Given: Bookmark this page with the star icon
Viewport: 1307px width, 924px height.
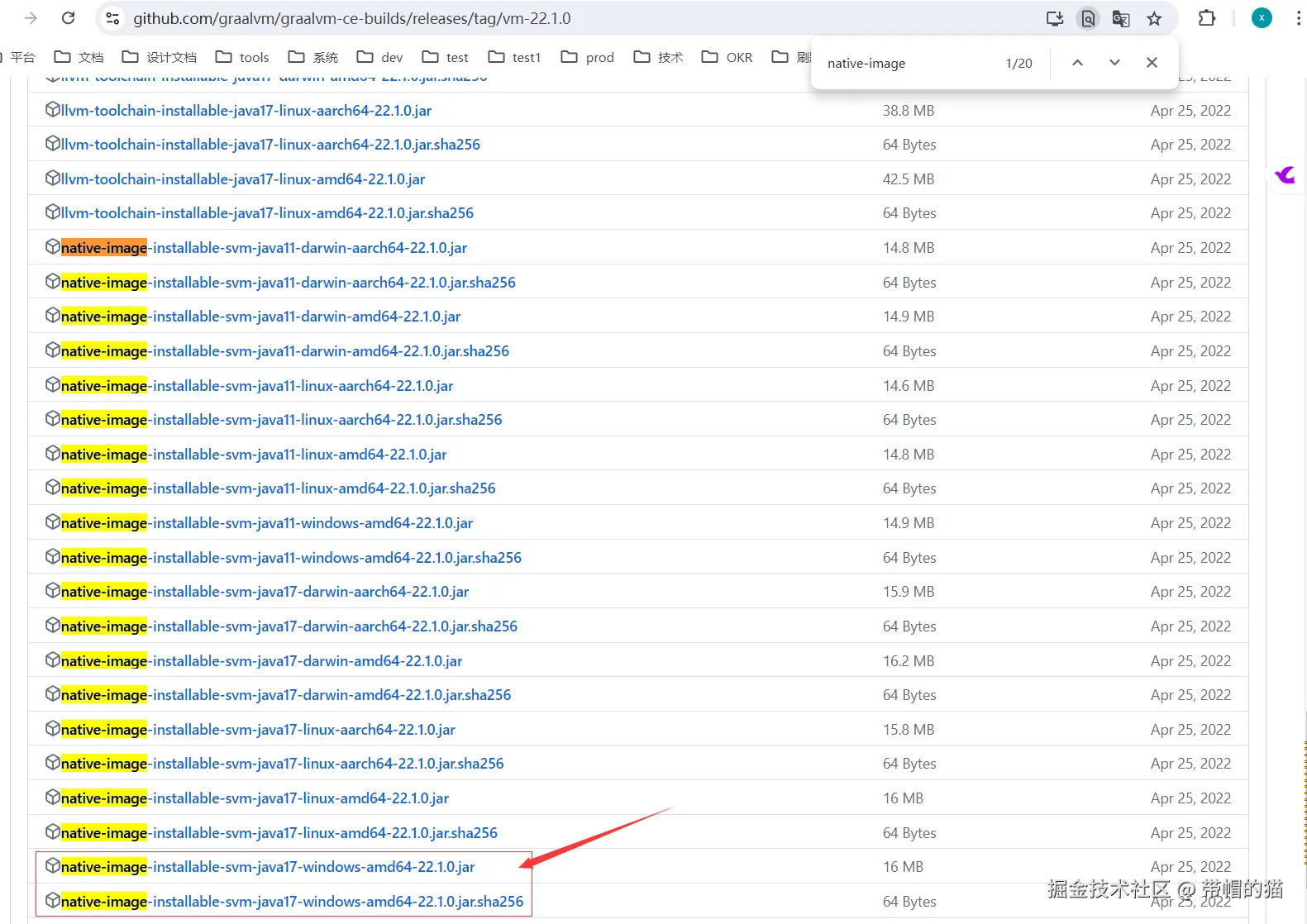Looking at the screenshot, I should (x=1154, y=18).
